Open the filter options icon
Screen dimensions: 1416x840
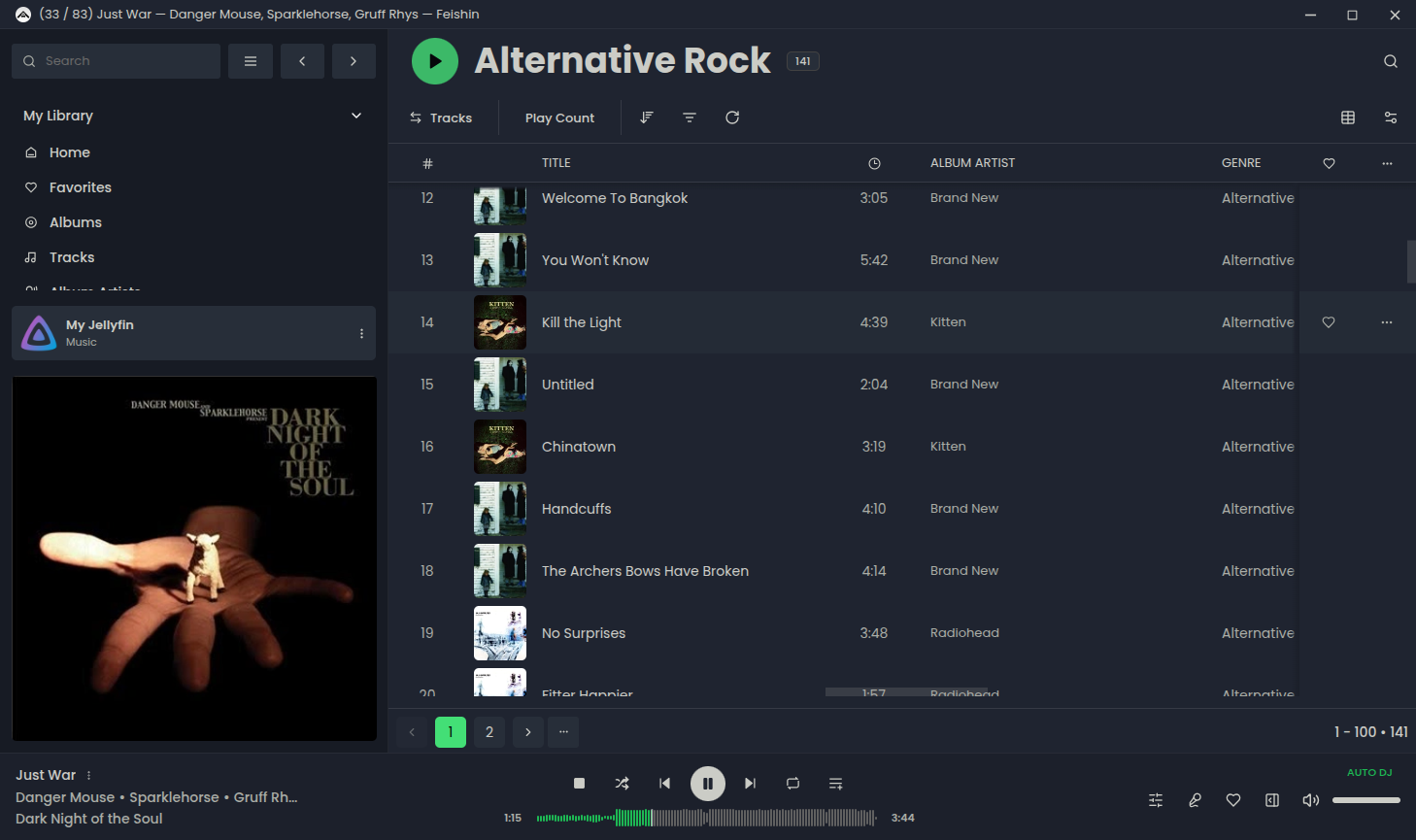[690, 118]
